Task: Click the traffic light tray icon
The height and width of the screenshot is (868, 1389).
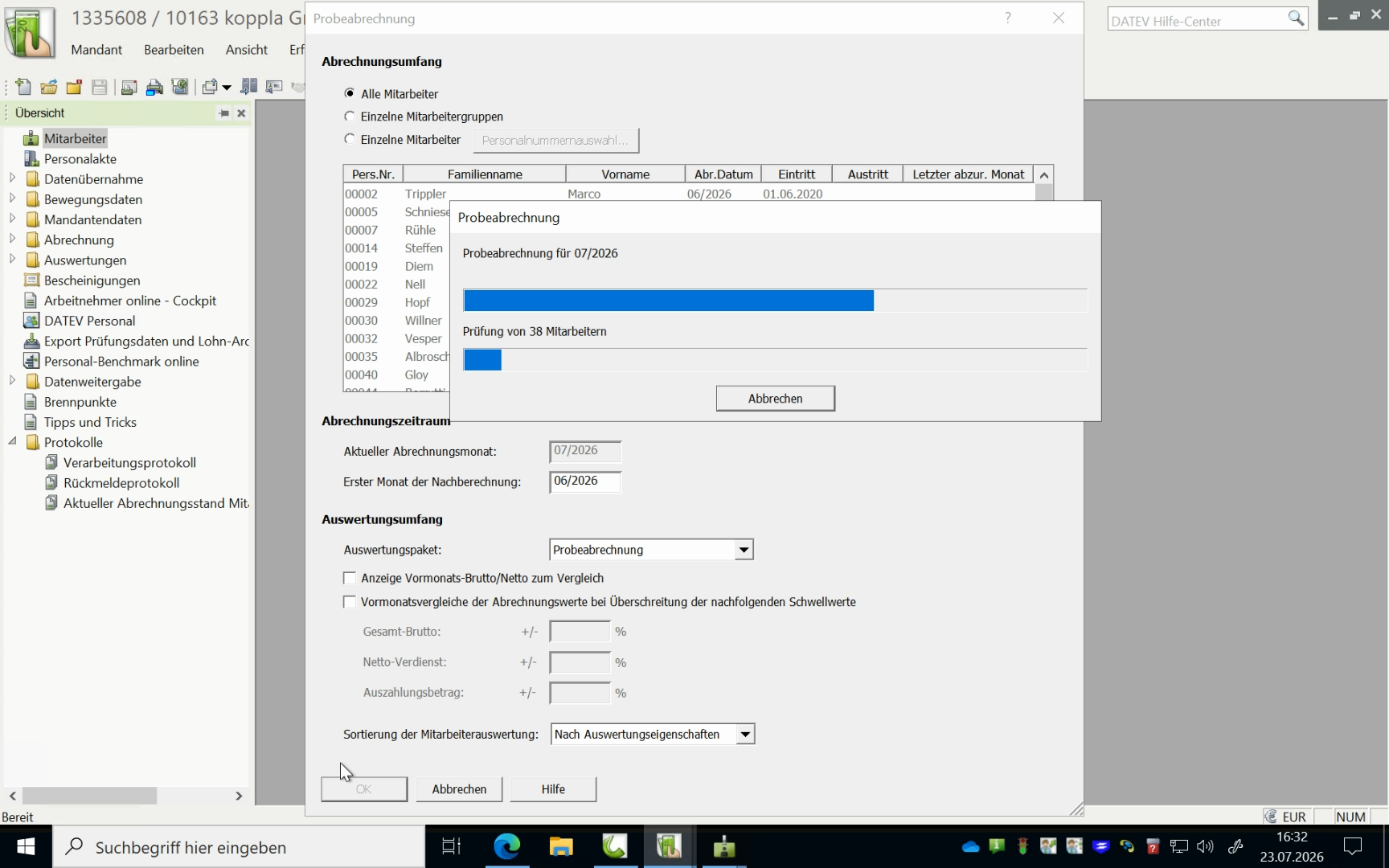Action: pyautogui.click(x=1022, y=846)
